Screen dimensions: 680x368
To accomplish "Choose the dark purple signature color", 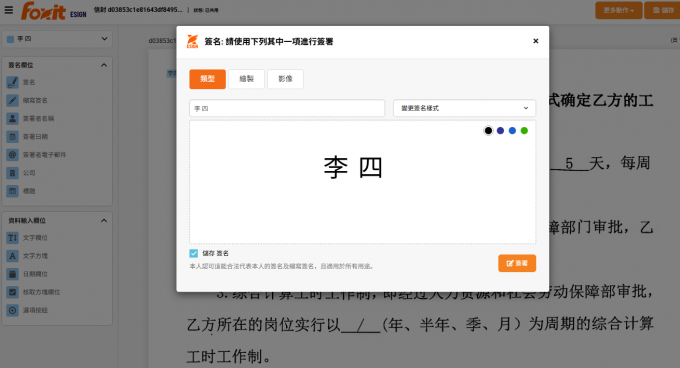I will coord(500,130).
